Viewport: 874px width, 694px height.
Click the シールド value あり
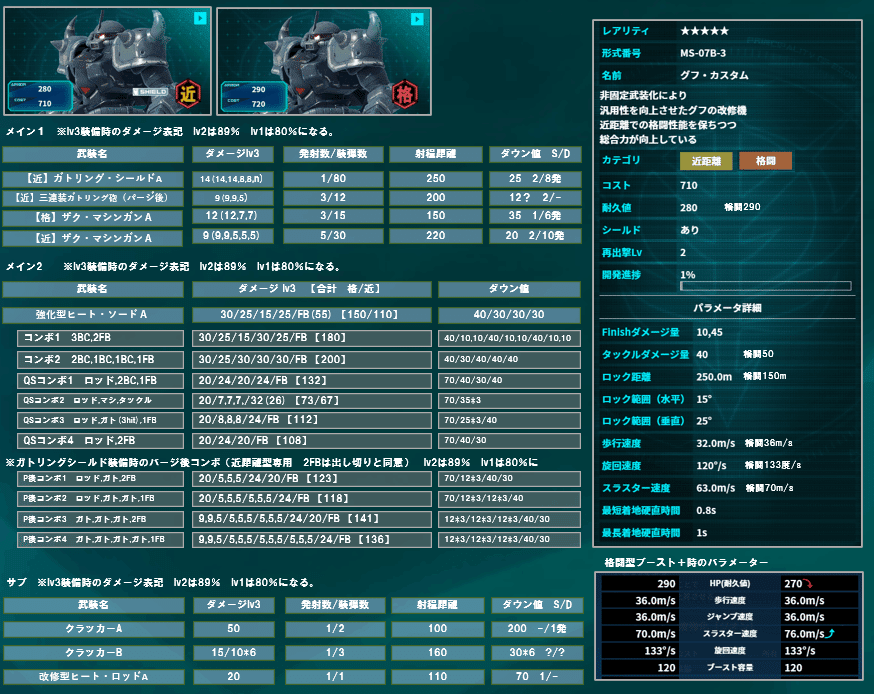pos(690,230)
